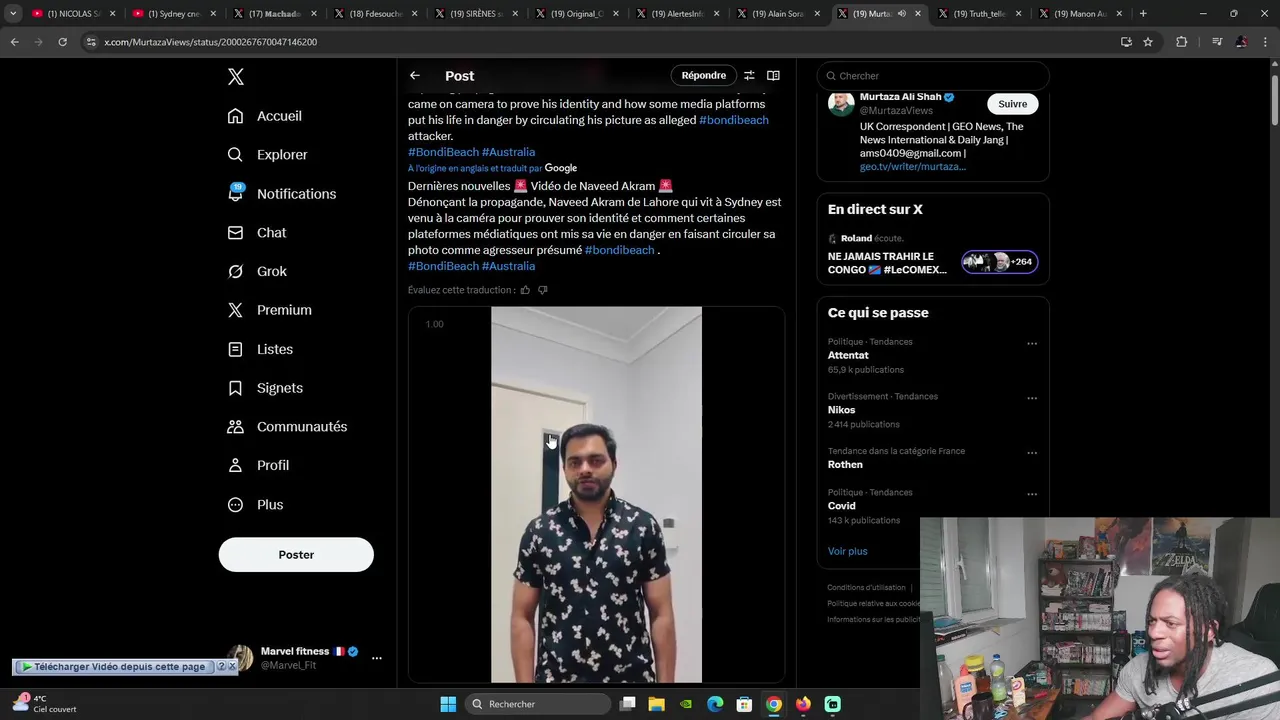Open Conditions d'utilisation footer link
This screenshot has height=720, width=1280.
866,588
